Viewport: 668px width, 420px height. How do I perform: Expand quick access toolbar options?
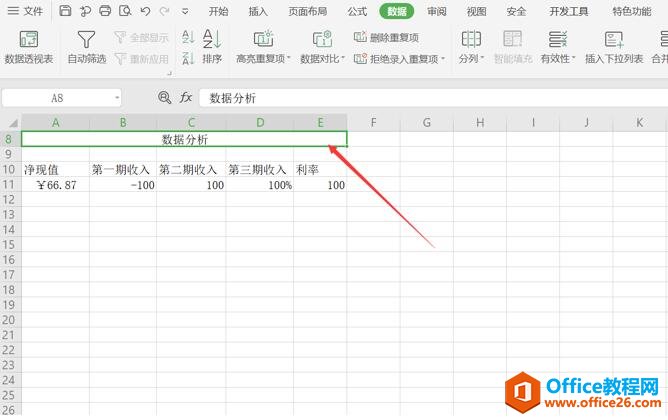click(x=185, y=12)
